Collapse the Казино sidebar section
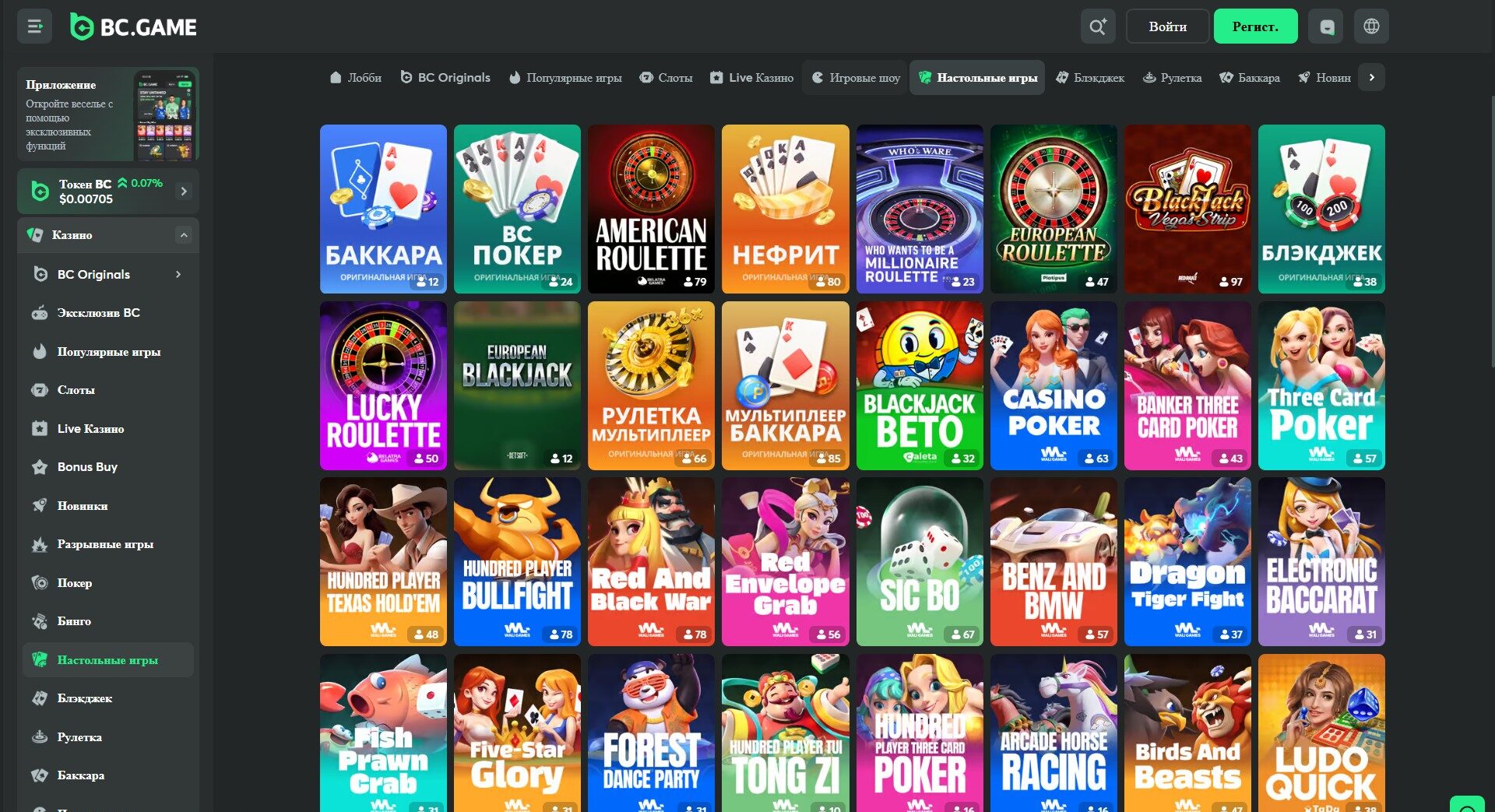The height and width of the screenshot is (812, 1495). pyautogui.click(x=184, y=234)
